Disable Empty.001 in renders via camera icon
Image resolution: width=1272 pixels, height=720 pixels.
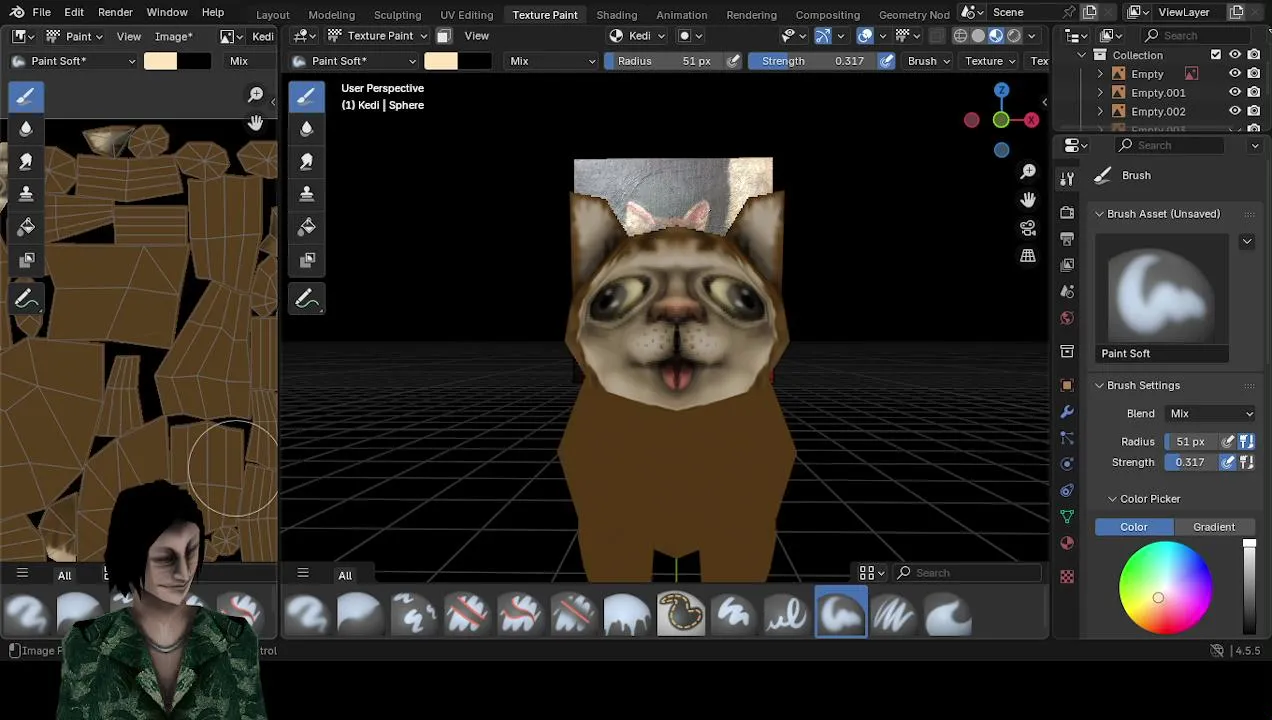click(1254, 92)
